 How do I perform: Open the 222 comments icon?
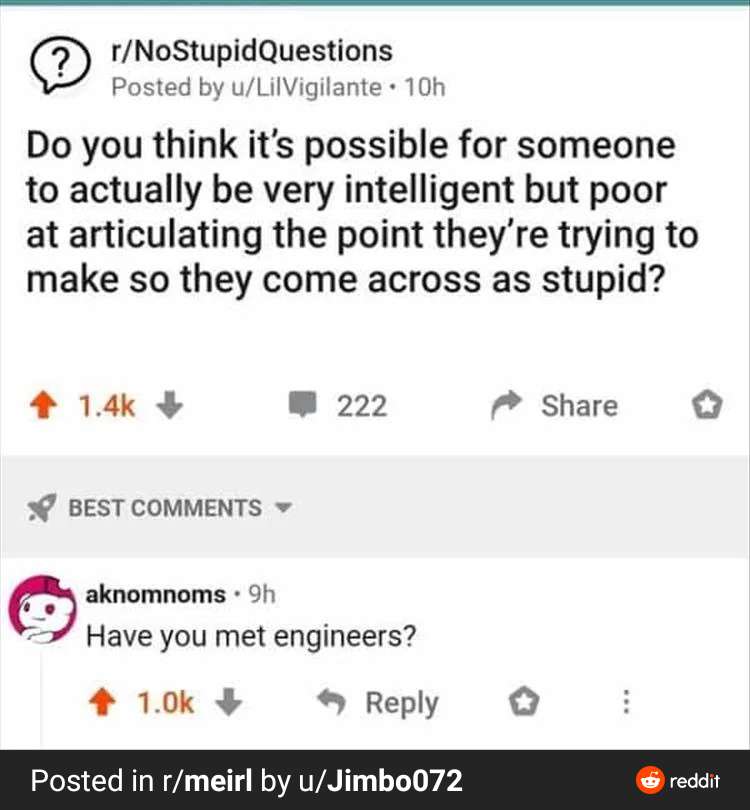300,406
